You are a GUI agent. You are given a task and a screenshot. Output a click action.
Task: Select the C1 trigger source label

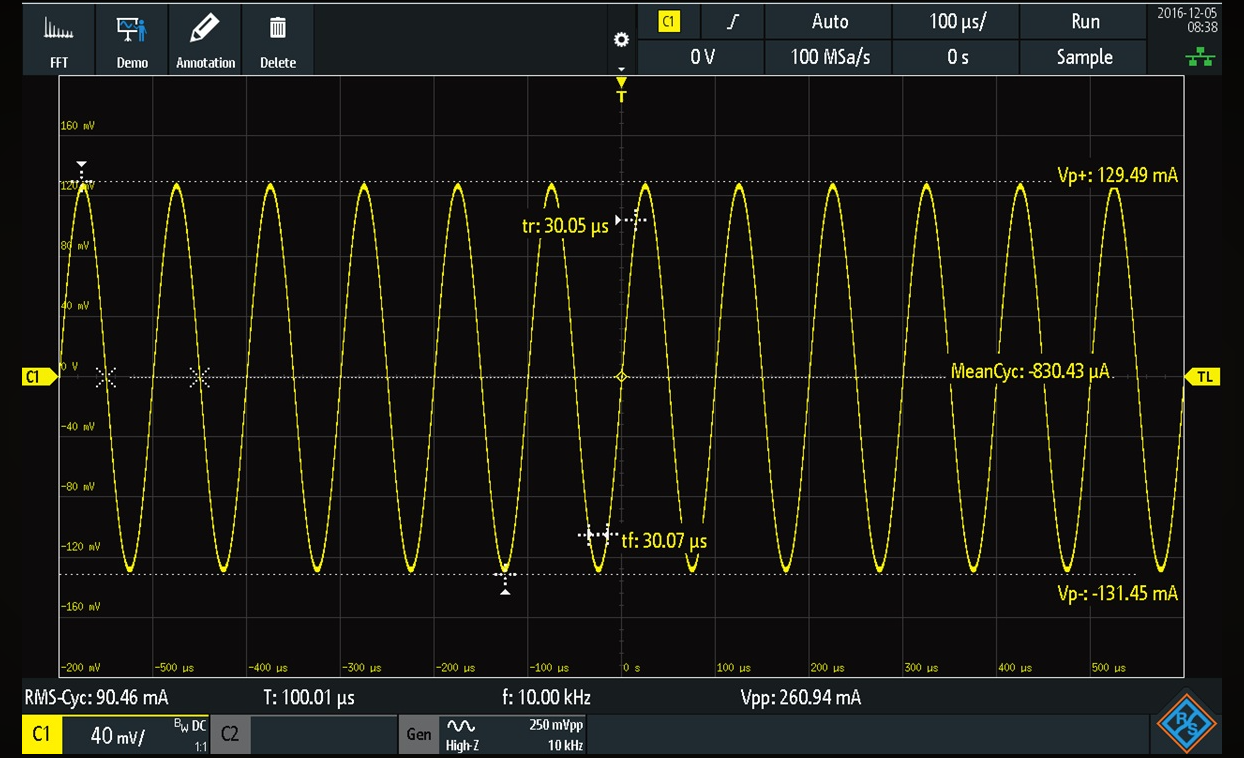tap(669, 22)
